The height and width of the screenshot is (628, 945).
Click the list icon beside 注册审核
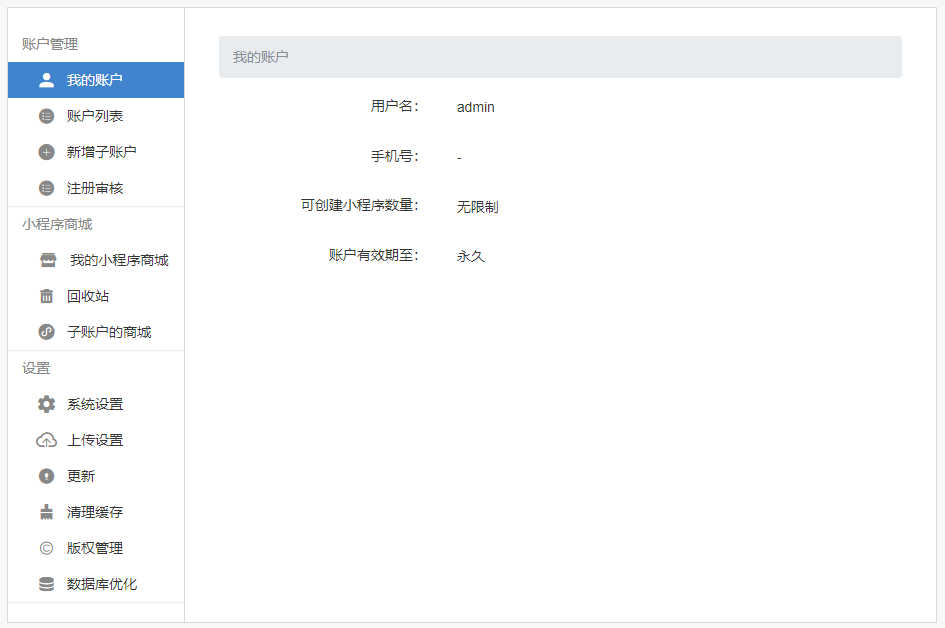(x=46, y=189)
